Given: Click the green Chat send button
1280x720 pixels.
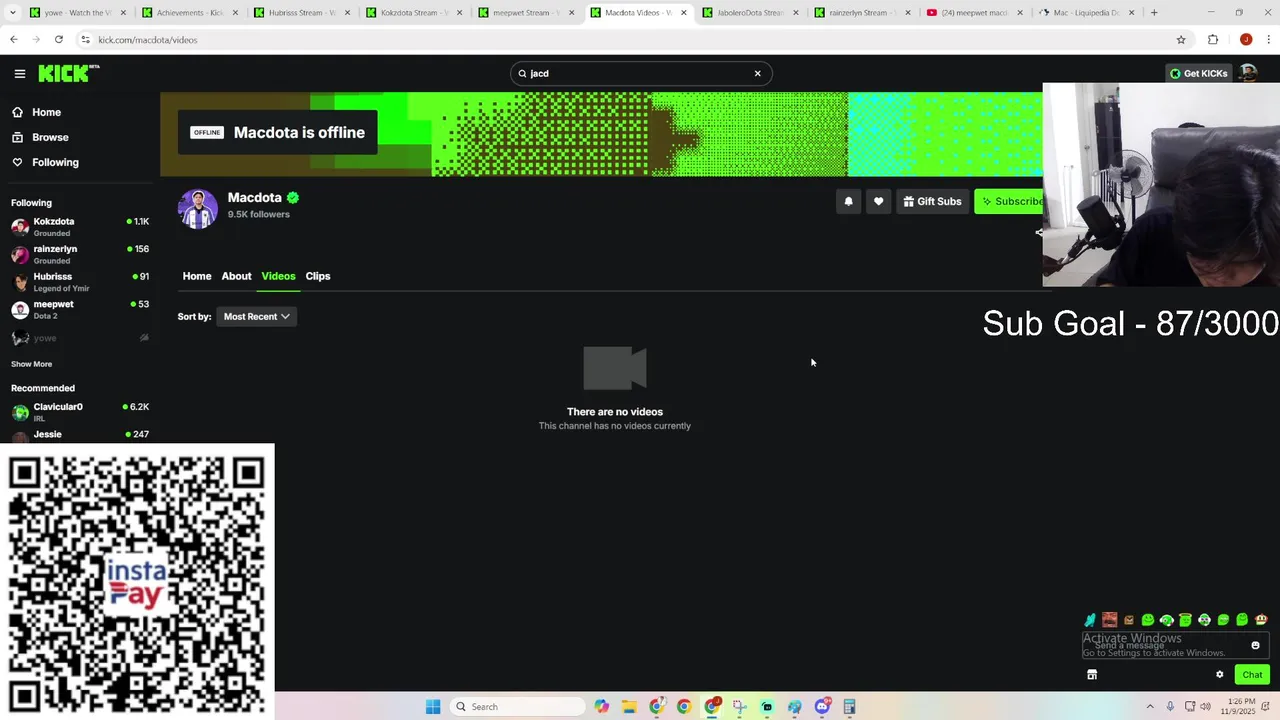Looking at the screenshot, I should point(1252,675).
